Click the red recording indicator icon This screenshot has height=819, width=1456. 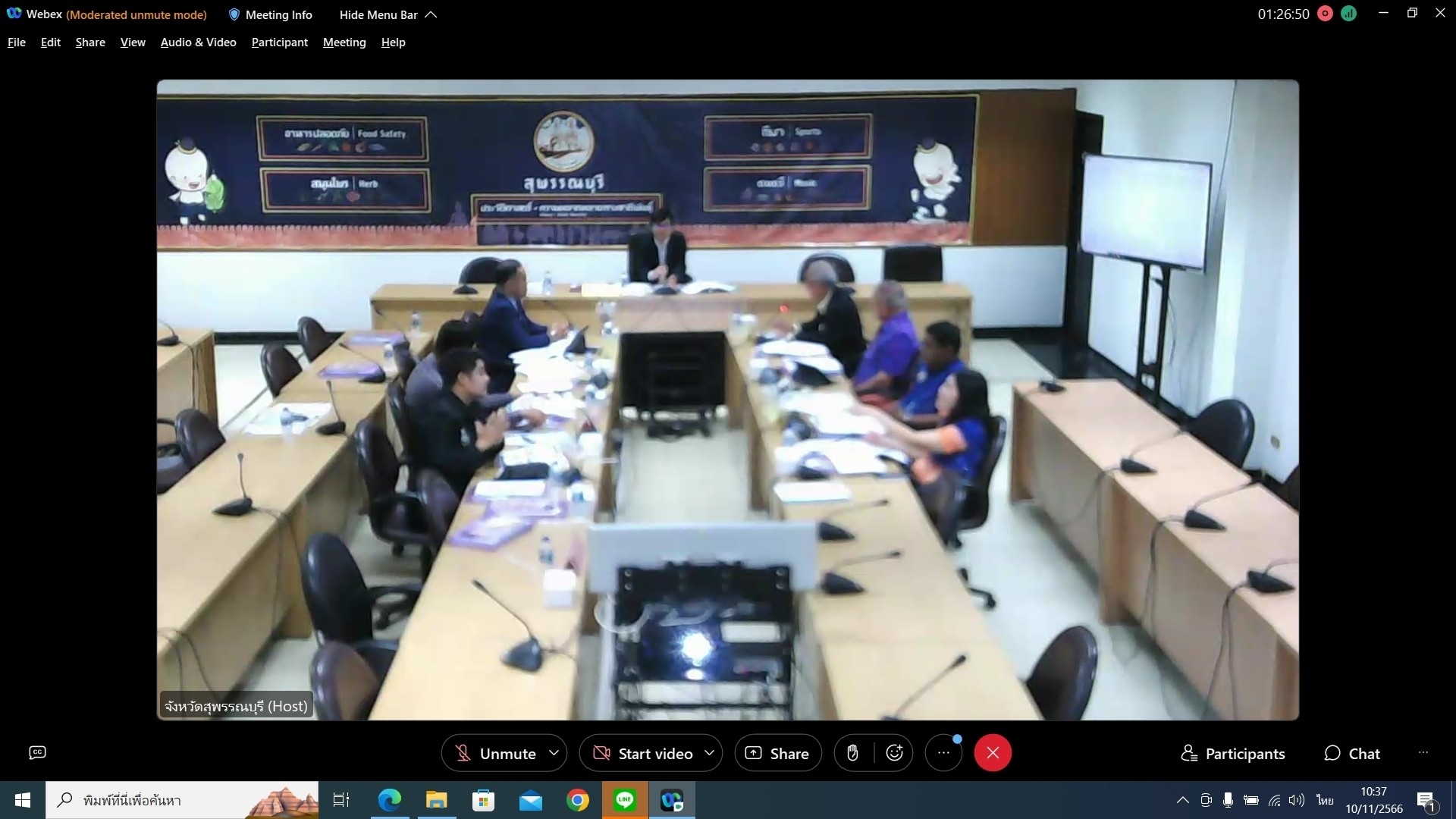(x=1326, y=14)
